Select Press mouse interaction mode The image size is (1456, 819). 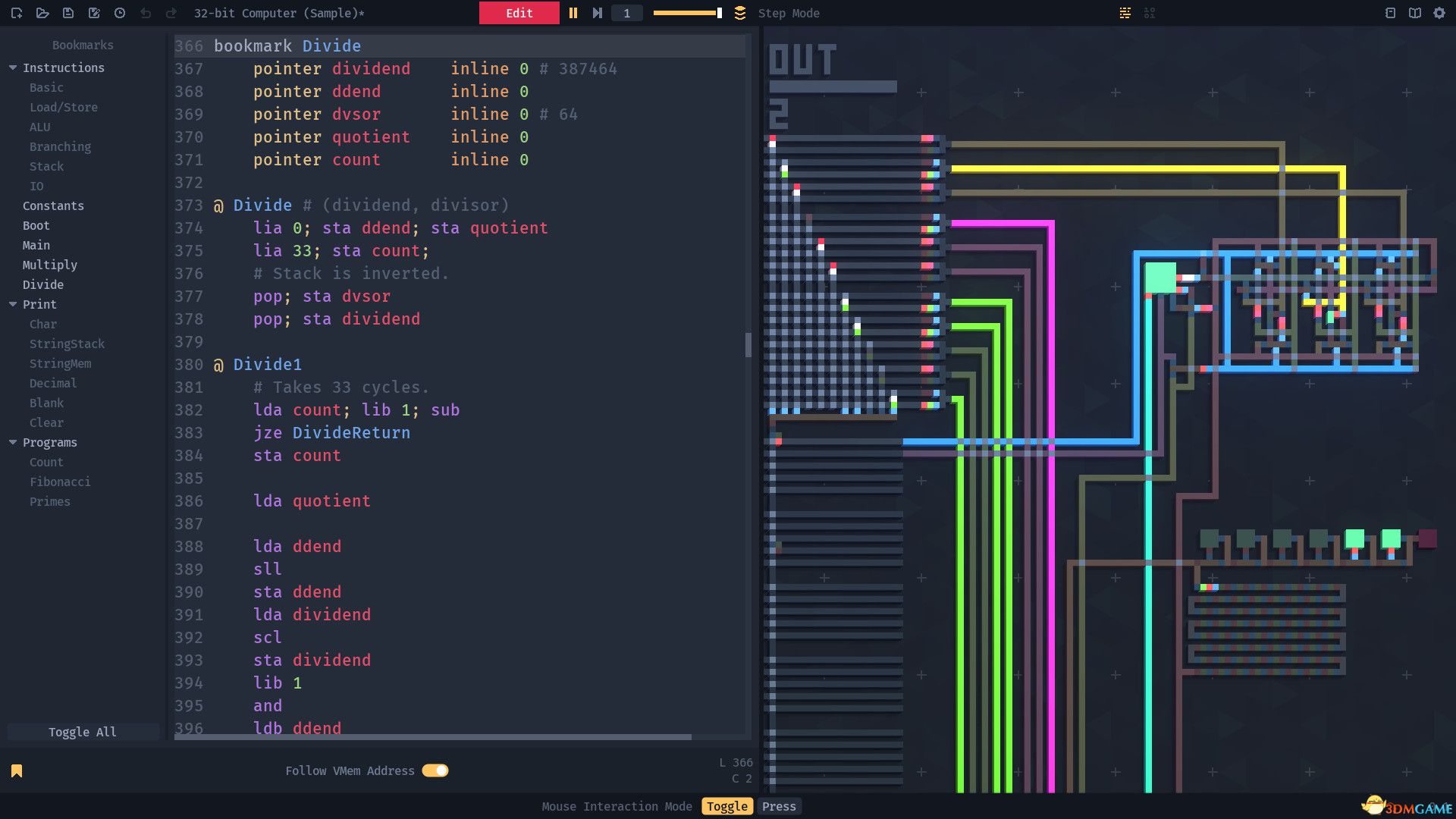(779, 806)
